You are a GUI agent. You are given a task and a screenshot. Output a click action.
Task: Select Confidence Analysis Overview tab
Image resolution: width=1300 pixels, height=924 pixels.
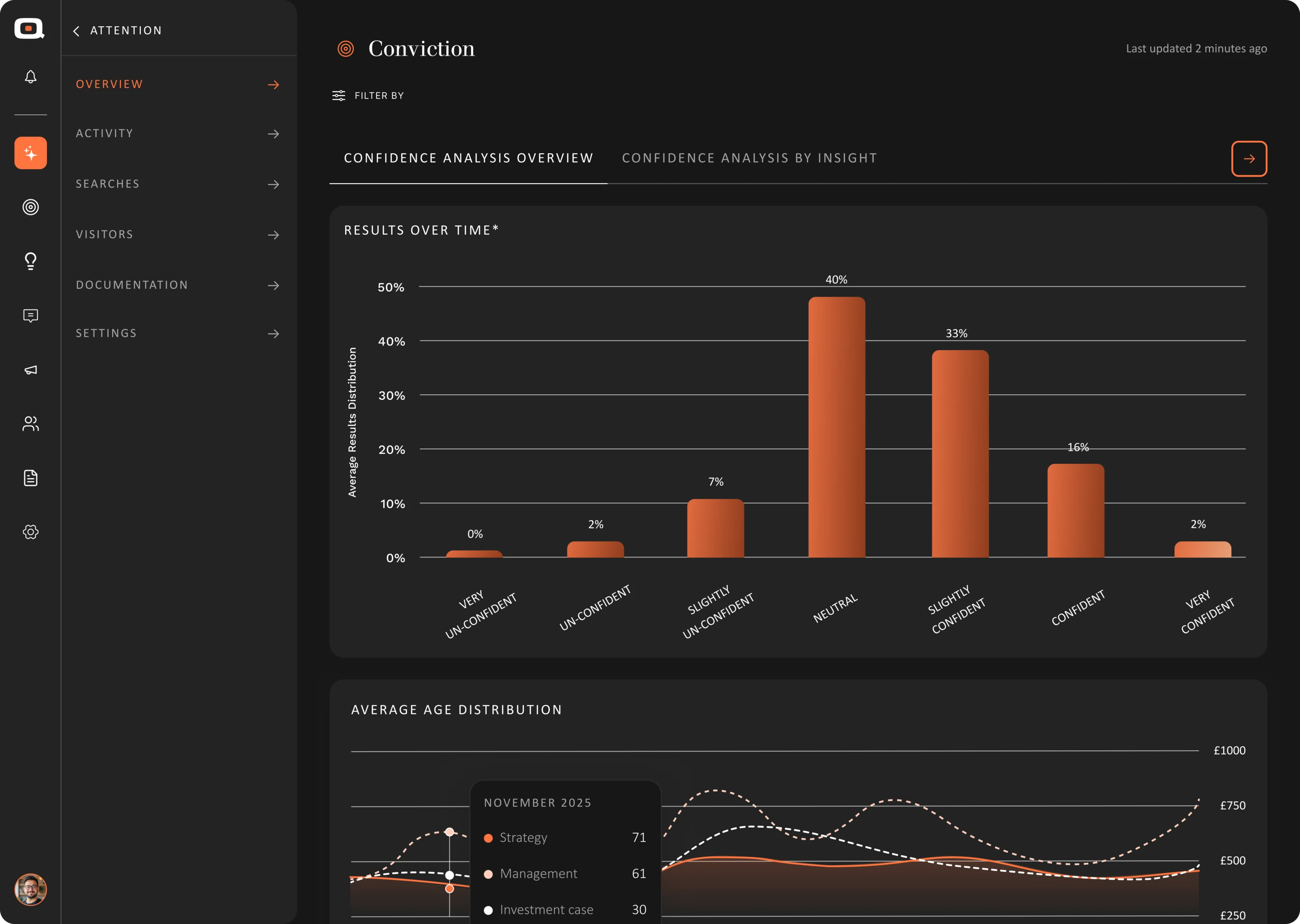point(469,158)
